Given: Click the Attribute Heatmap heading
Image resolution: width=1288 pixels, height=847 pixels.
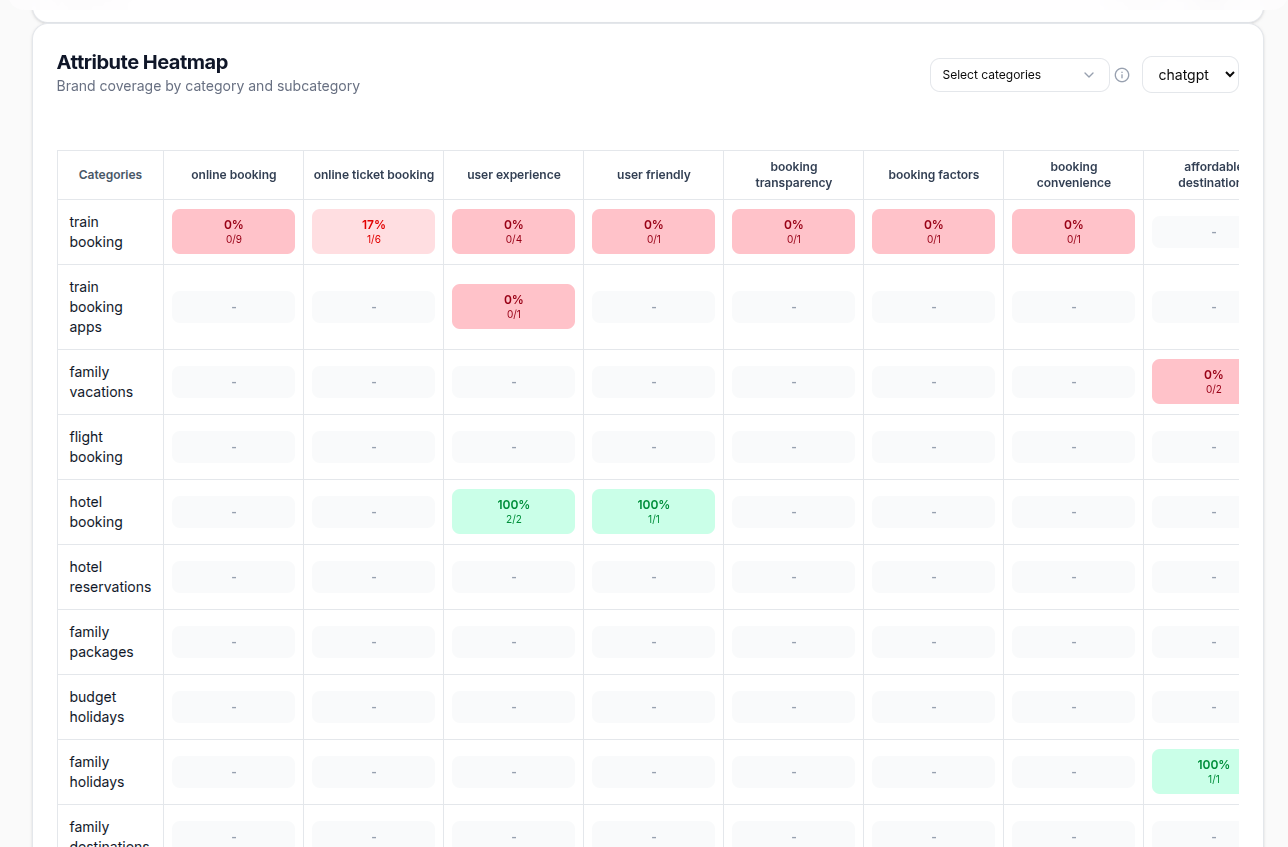Looking at the screenshot, I should click(142, 63).
